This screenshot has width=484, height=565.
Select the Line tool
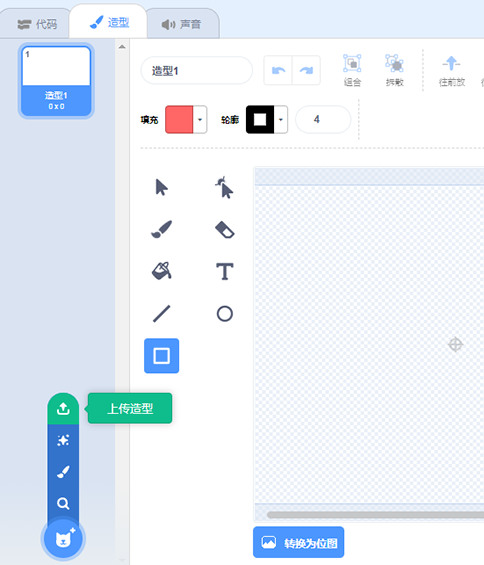pyautogui.click(x=161, y=313)
